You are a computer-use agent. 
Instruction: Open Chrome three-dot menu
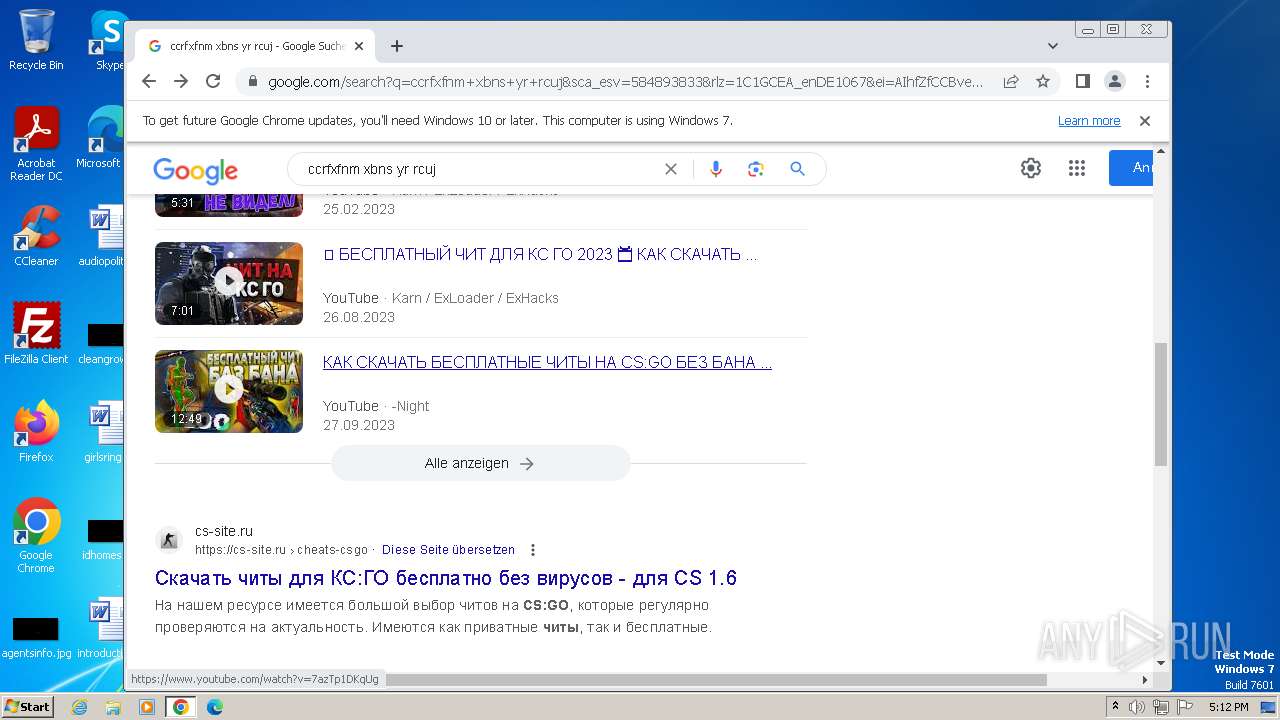1147,81
